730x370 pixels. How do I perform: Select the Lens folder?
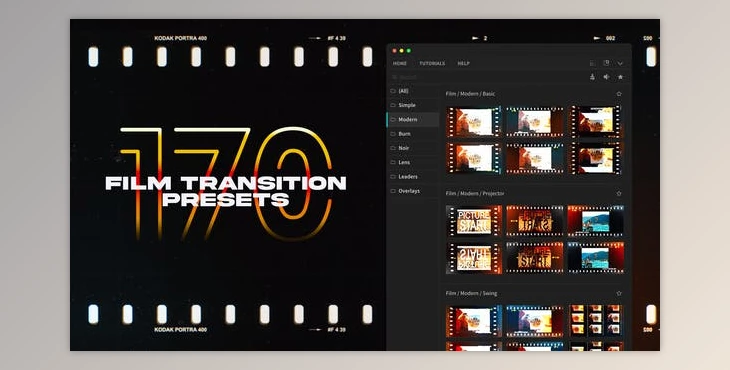(x=413, y=162)
